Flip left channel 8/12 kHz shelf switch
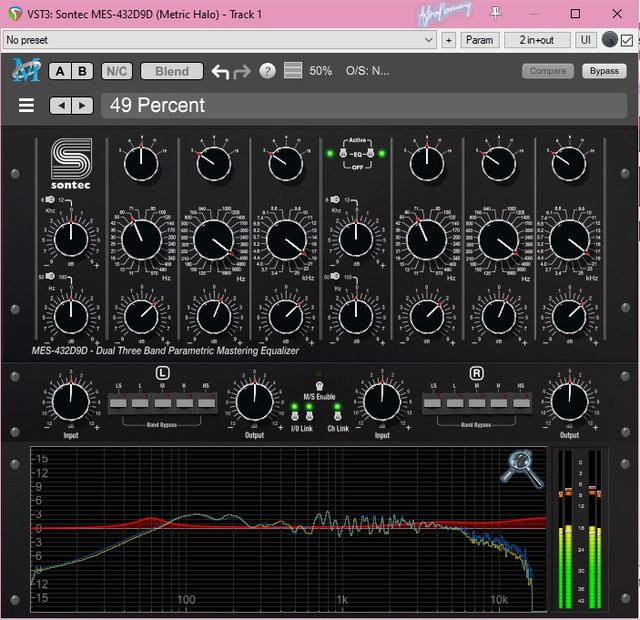Screen dimensions: 640x620 pos(49,200)
